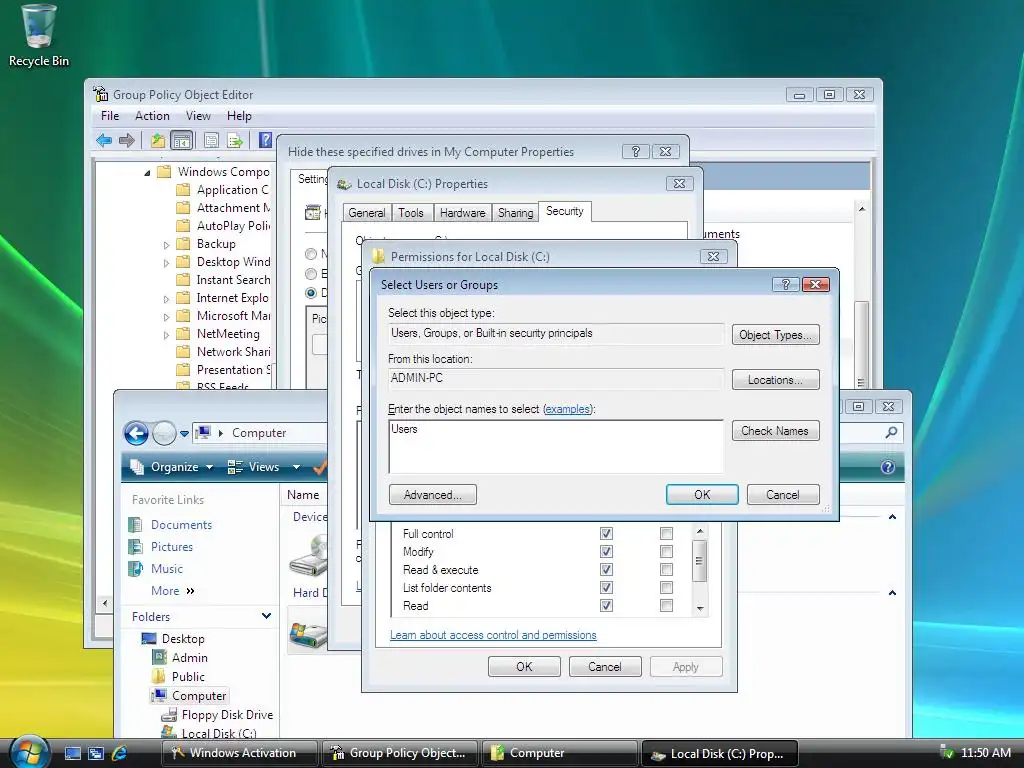The image size is (1024, 768).
Task: Click the Documents icon in Favorite Links
Action: 136,524
